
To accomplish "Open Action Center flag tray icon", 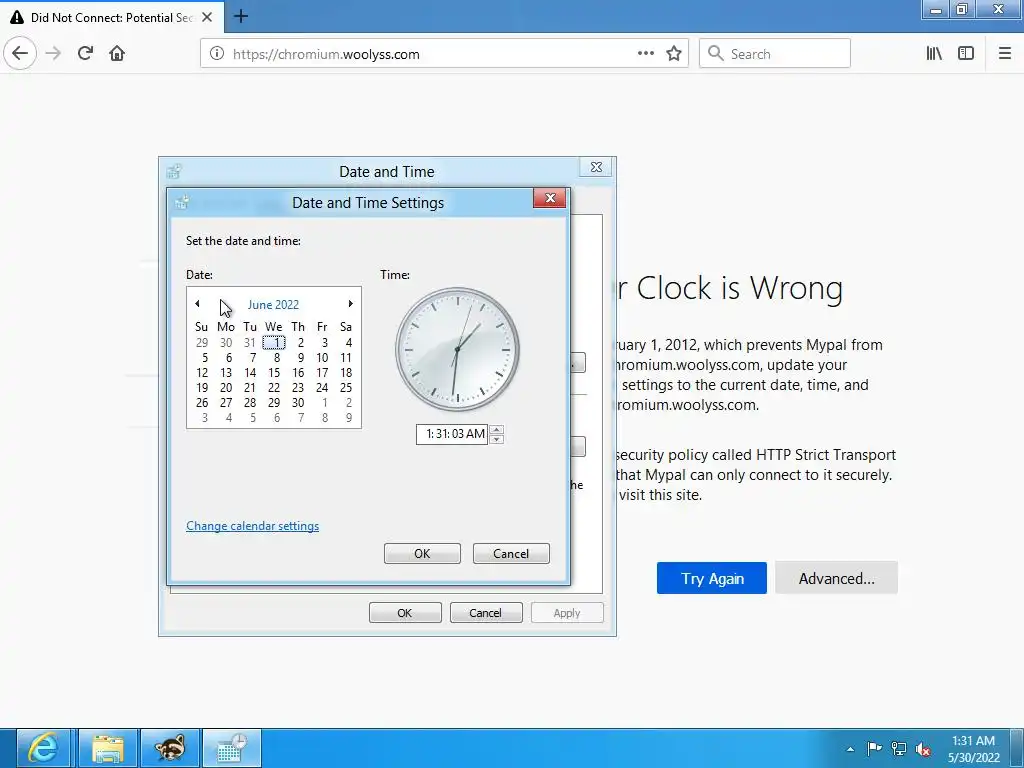I will coord(874,749).
